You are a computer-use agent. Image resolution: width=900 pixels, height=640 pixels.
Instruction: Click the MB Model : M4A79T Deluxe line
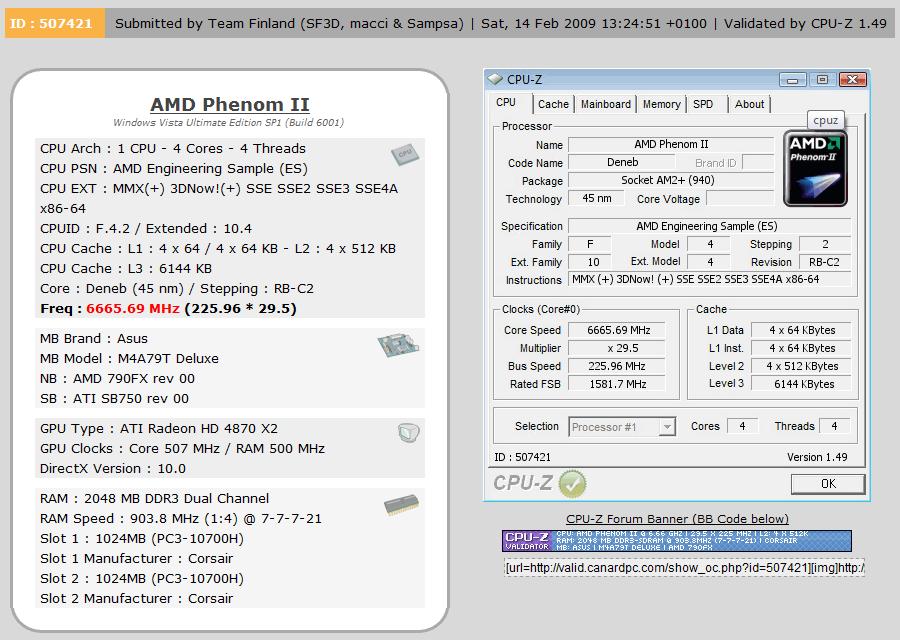pos(130,359)
